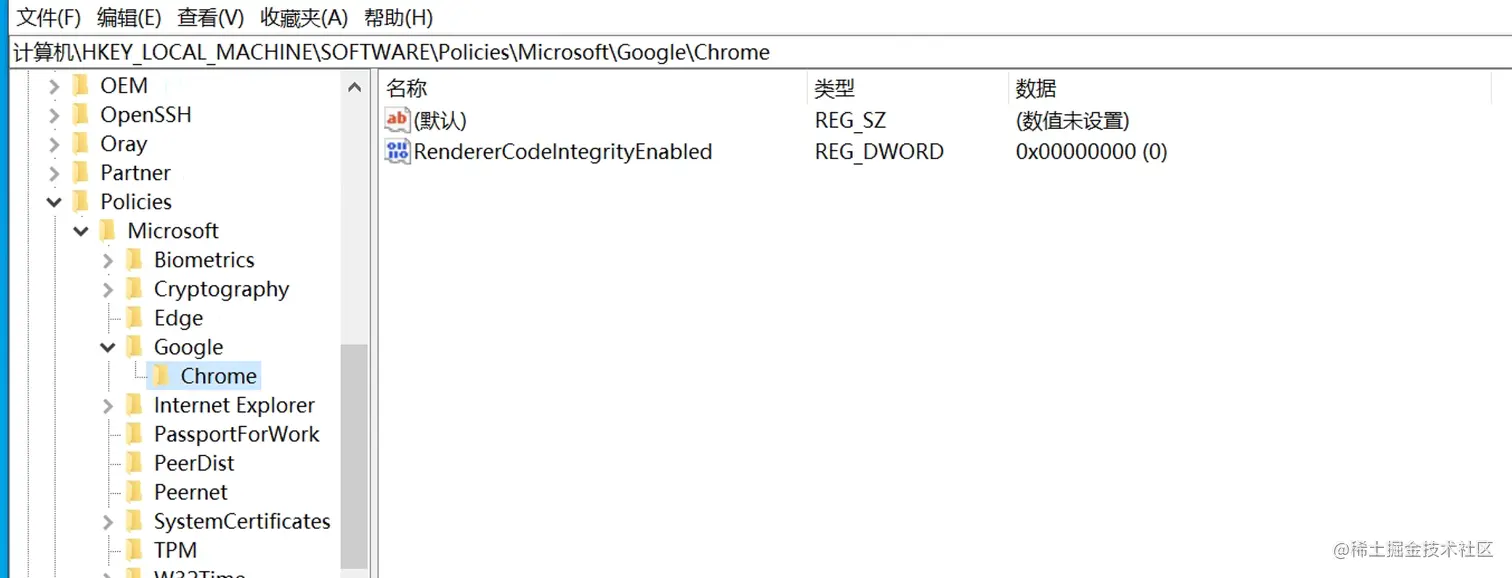This screenshot has height=578, width=1512.
Task: Click the 类型 column header
Action: click(834, 88)
